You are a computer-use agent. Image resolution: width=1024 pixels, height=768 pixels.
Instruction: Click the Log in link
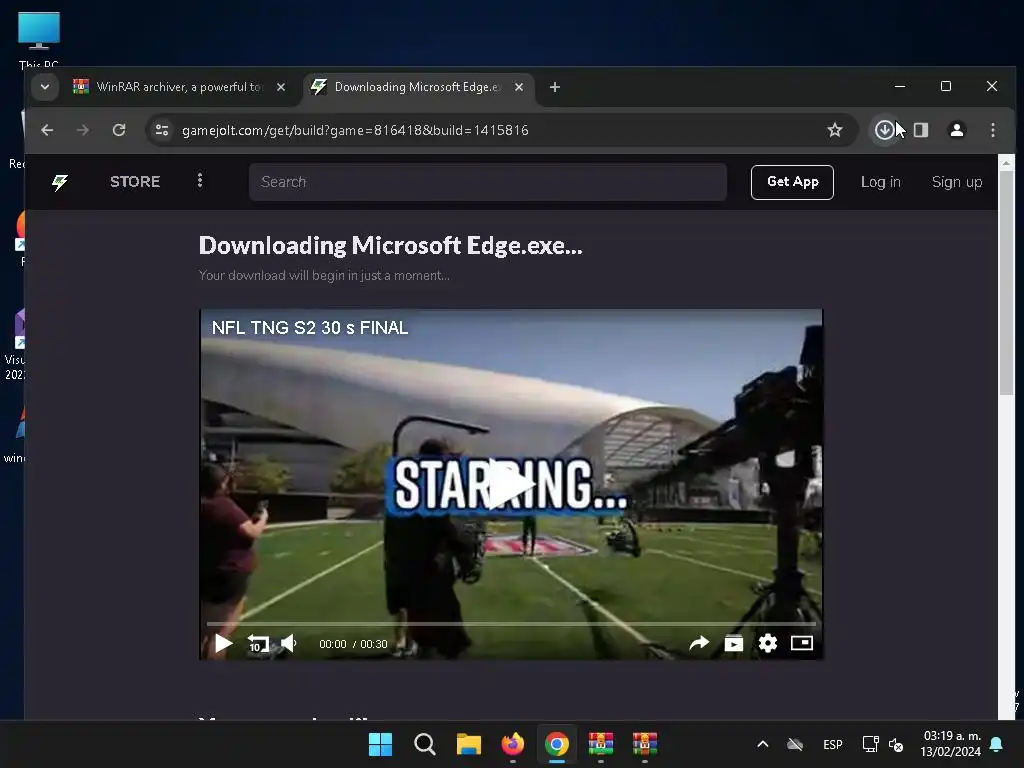880,182
